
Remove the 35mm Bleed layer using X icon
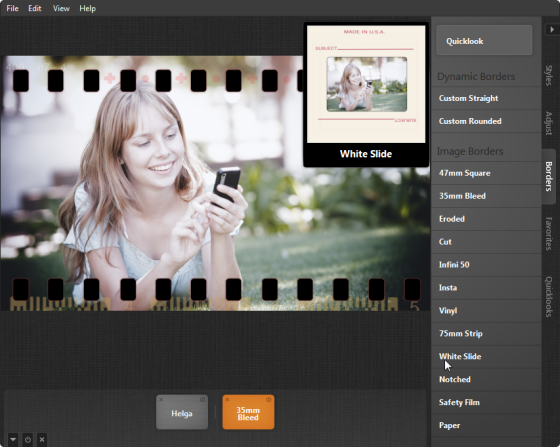pos(228,400)
